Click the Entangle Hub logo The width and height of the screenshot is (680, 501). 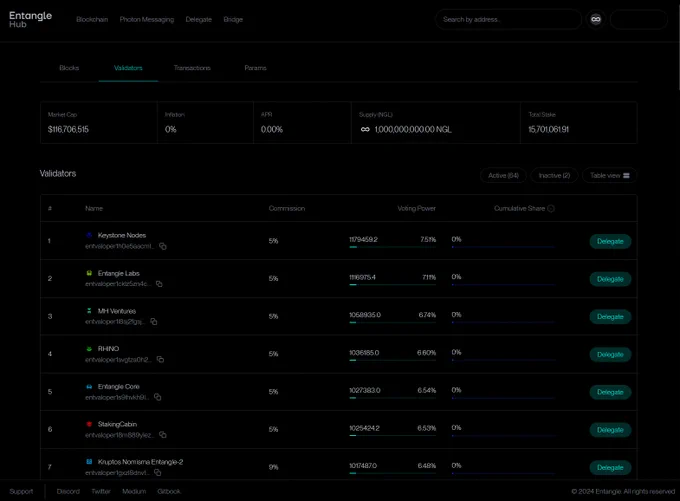pos(30,20)
